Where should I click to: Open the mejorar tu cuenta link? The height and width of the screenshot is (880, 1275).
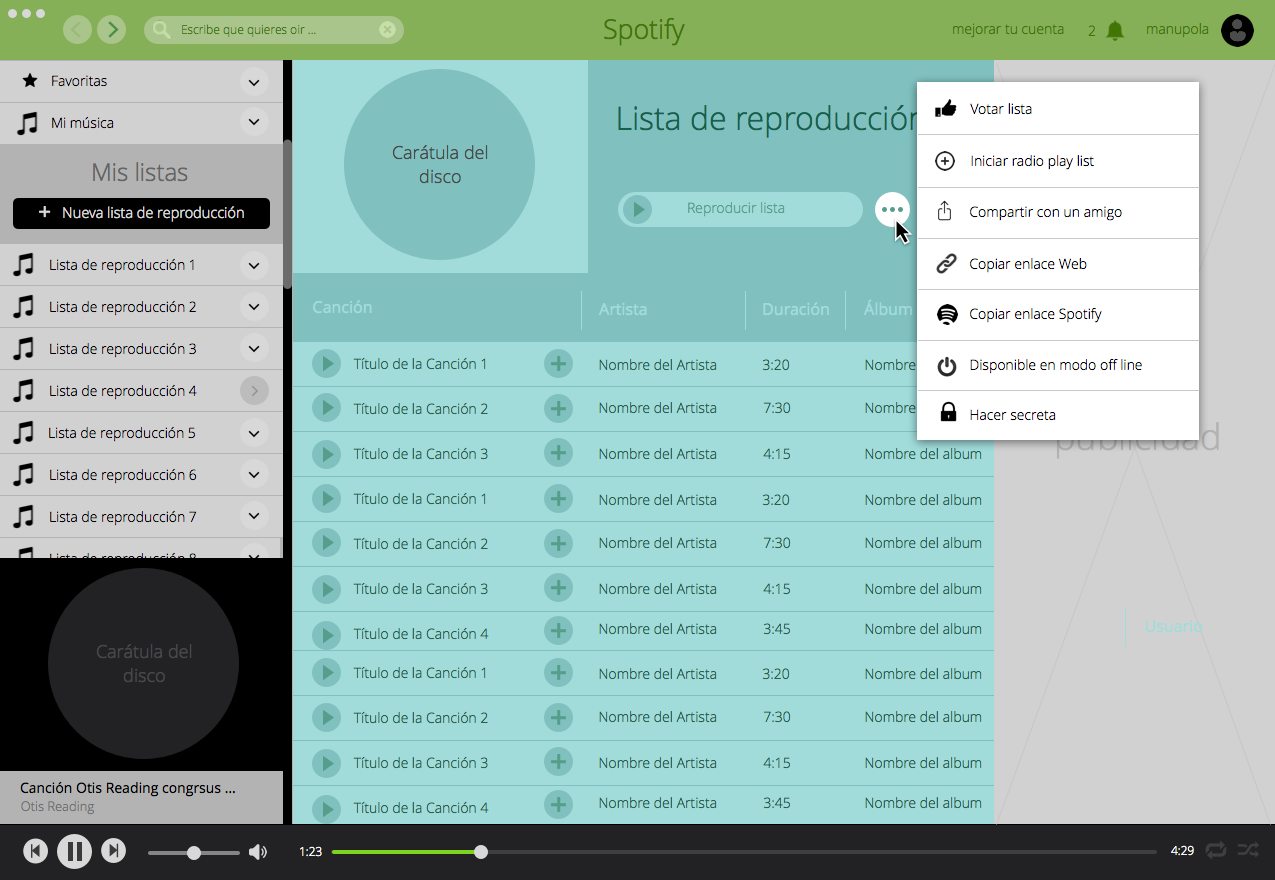point(1008,29)
